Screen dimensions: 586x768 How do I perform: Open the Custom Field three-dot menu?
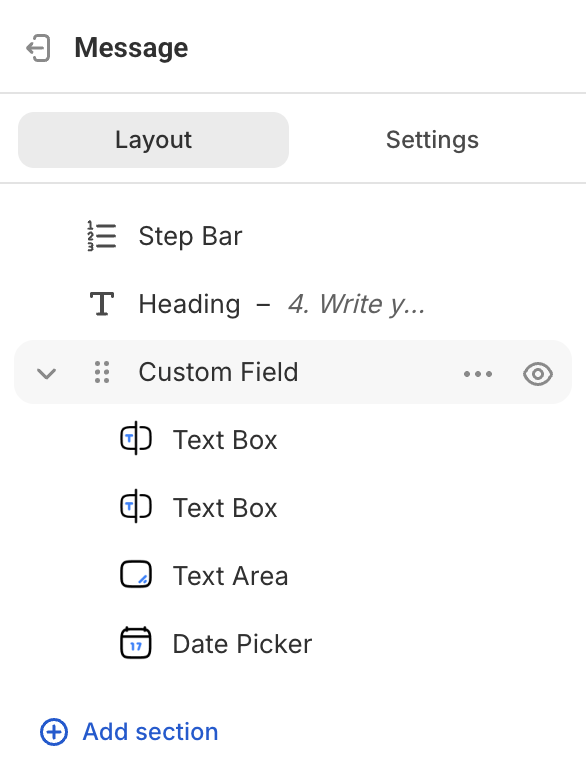(x=478, y=374)
